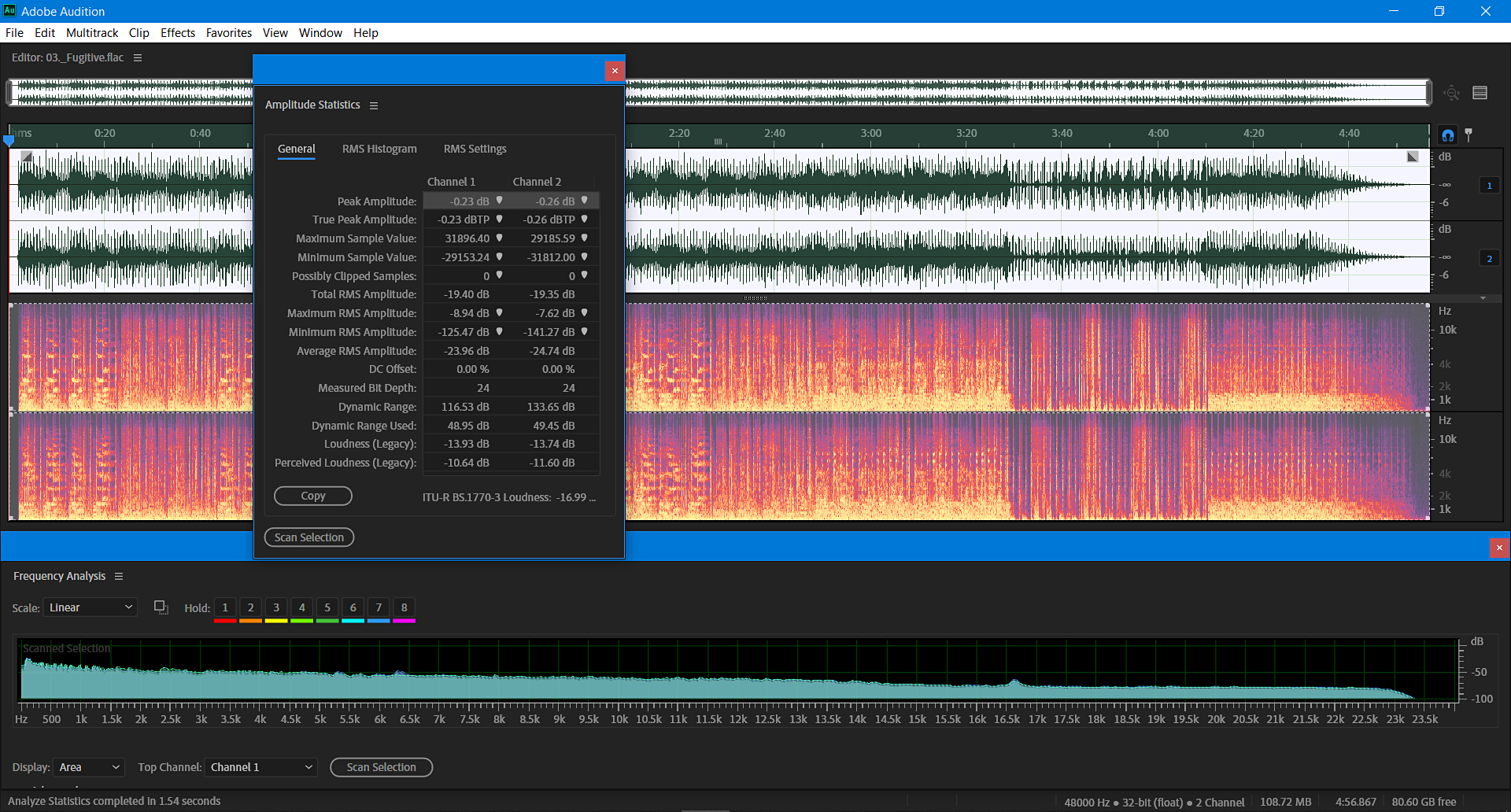
Task: Click the copy-to-clipboard icon in Frequency Analysis
Action: (161, 607)
